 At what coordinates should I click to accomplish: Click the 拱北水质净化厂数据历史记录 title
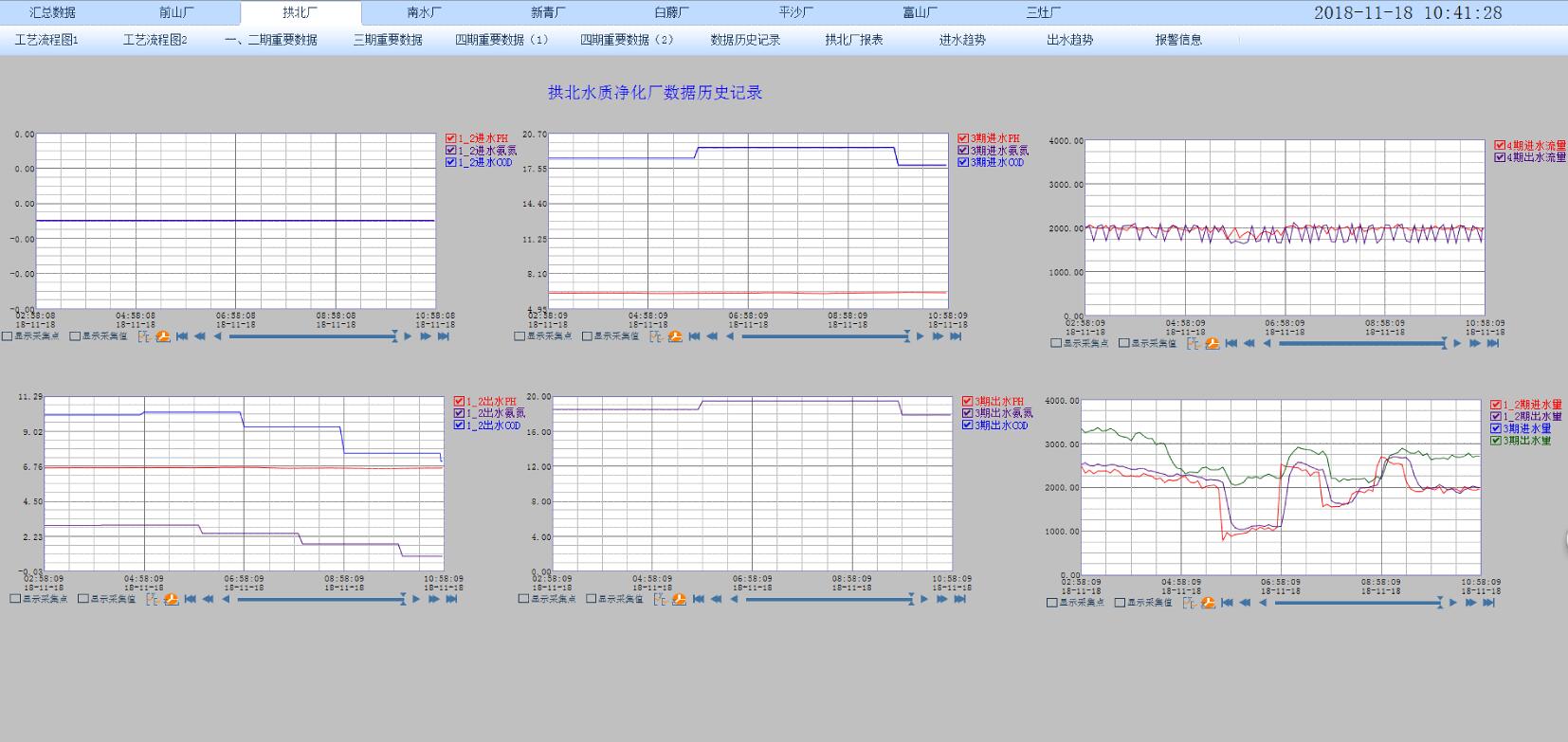655,93
